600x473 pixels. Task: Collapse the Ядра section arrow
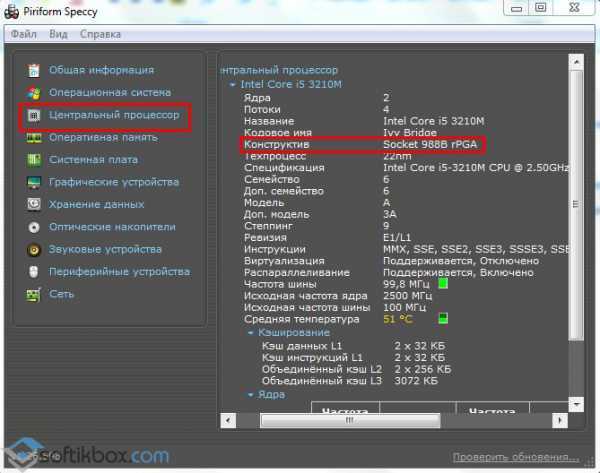[x=250, y=395]
